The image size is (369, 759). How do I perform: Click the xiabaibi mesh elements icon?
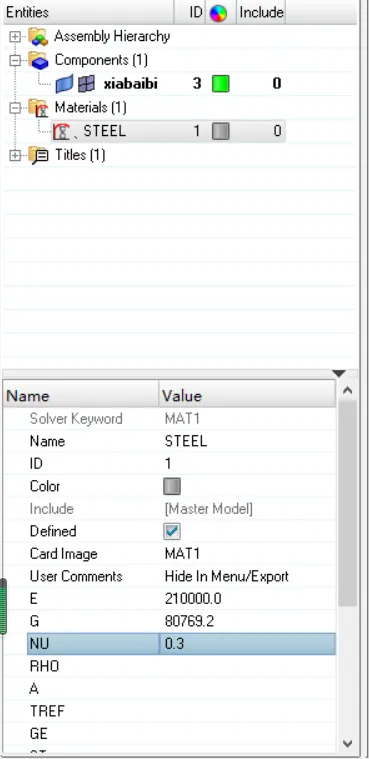click(x=86, y=84)
